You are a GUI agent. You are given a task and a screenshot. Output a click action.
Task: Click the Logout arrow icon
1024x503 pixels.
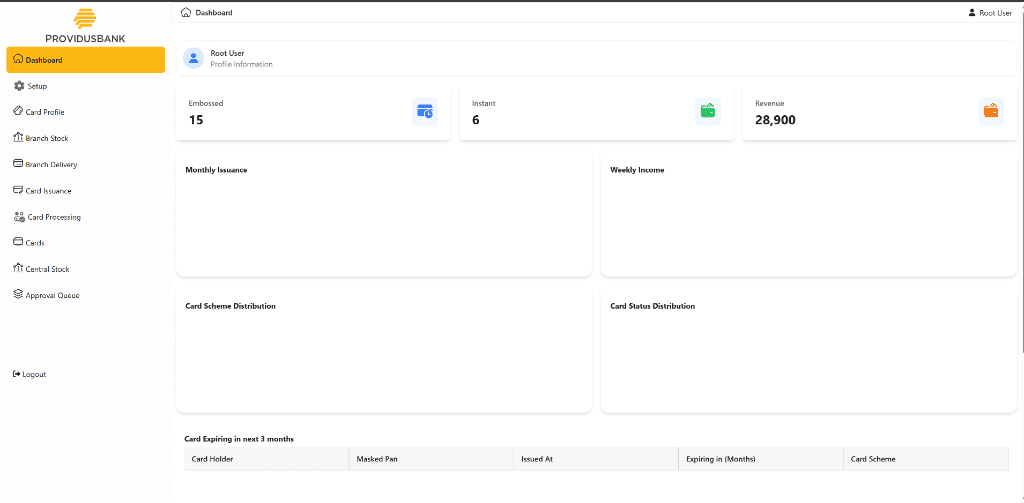(x=16, y=374)
